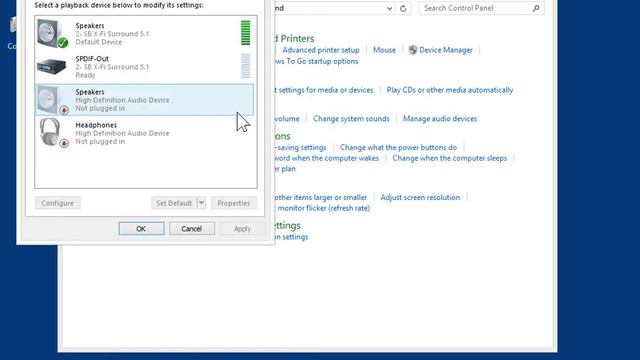Image resolution: width=640 pixels, height=360 pixels.
Task: Click the Device Manager shield icon
Action: click(x=413, y=50)
